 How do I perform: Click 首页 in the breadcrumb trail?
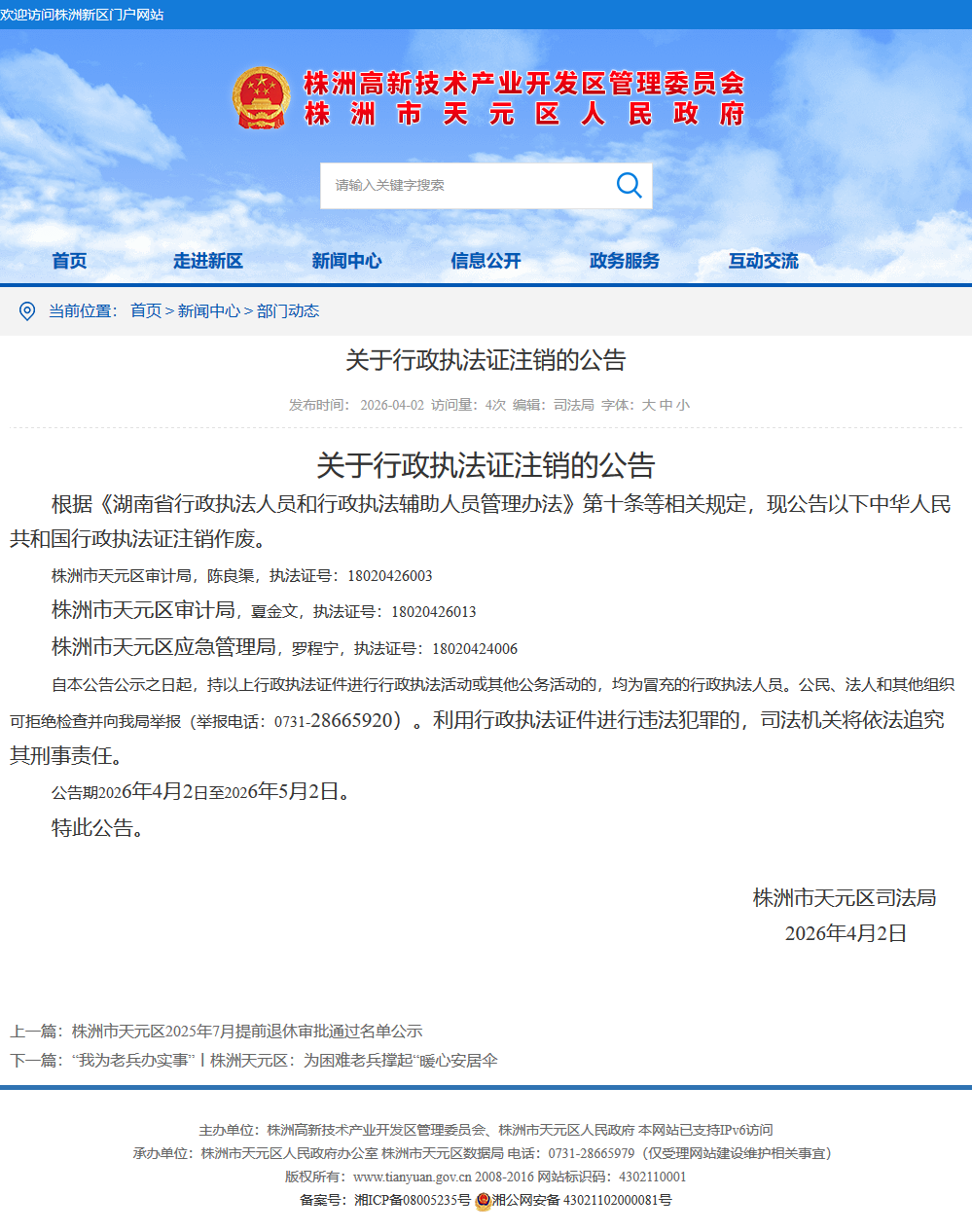146,310
